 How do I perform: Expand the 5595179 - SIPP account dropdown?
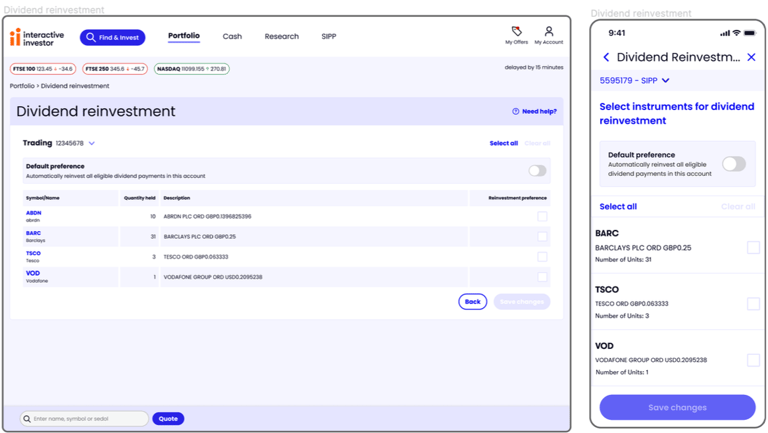pyautogui.click(x=666, y=80)
